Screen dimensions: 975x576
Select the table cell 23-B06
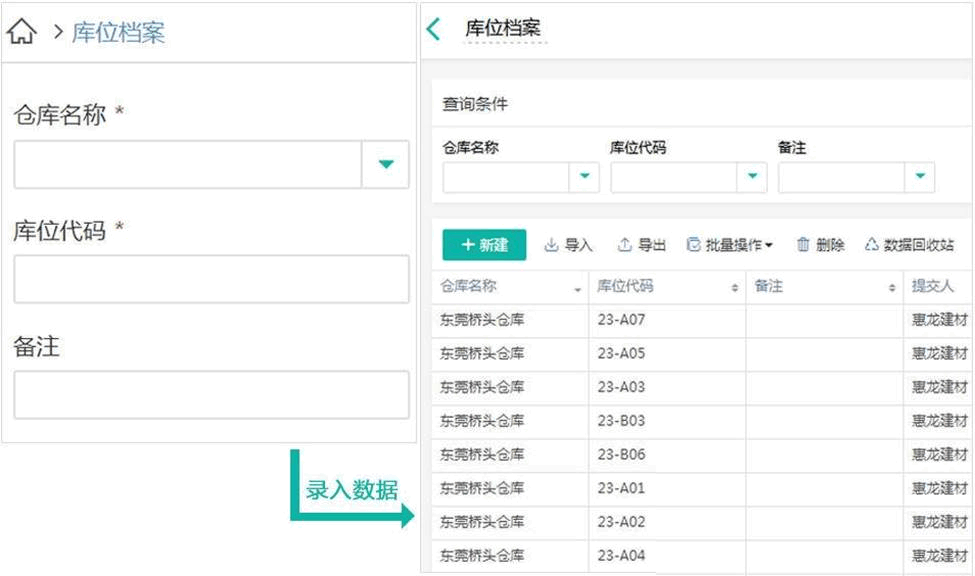[x=621, y=454]
